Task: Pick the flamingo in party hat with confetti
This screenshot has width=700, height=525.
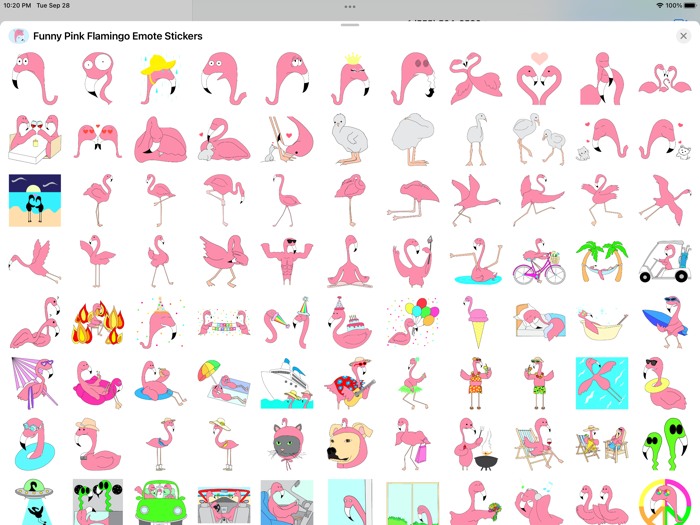Action: (161, 322)
